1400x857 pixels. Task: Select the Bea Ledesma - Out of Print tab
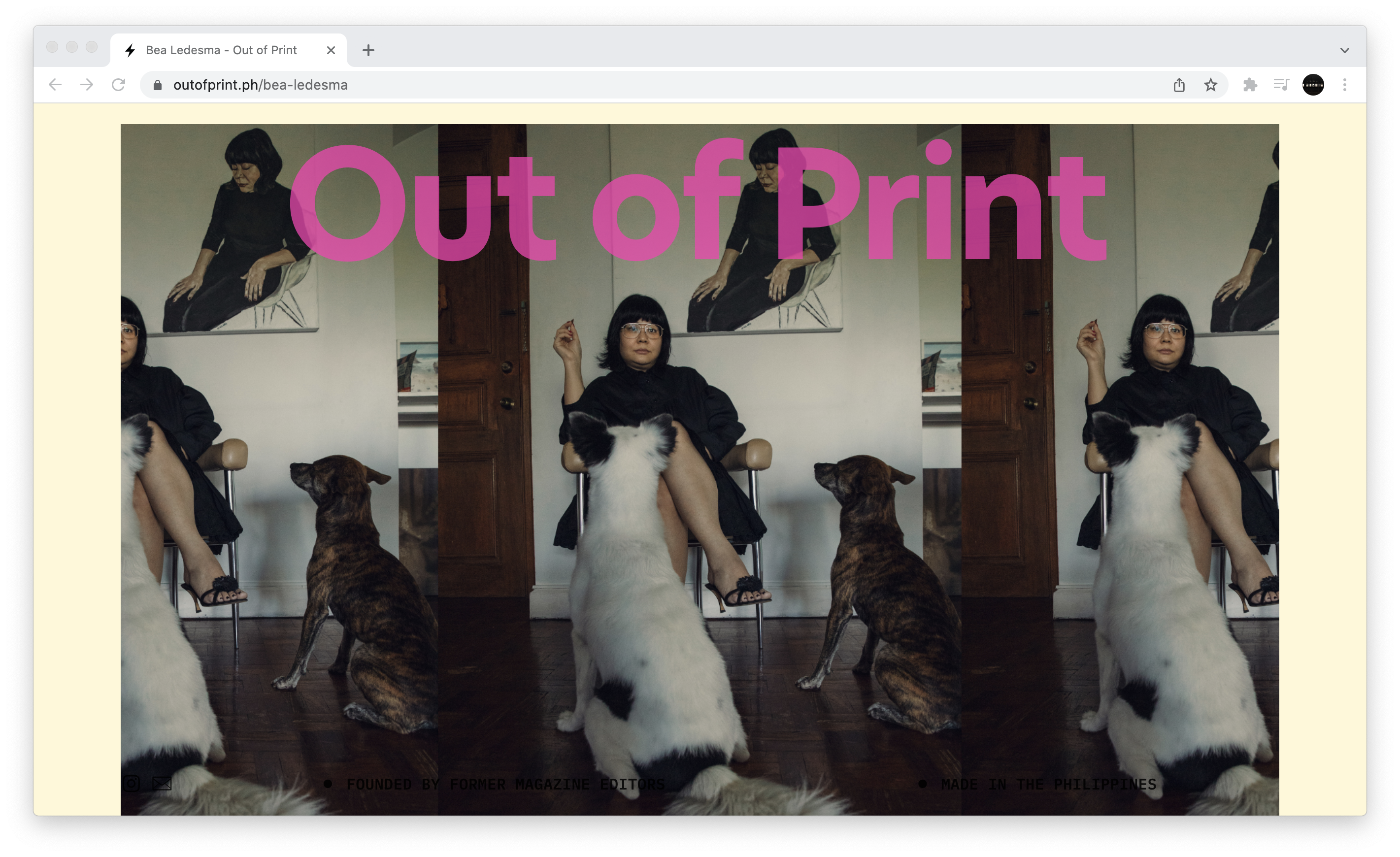click(x=221, y=50)
